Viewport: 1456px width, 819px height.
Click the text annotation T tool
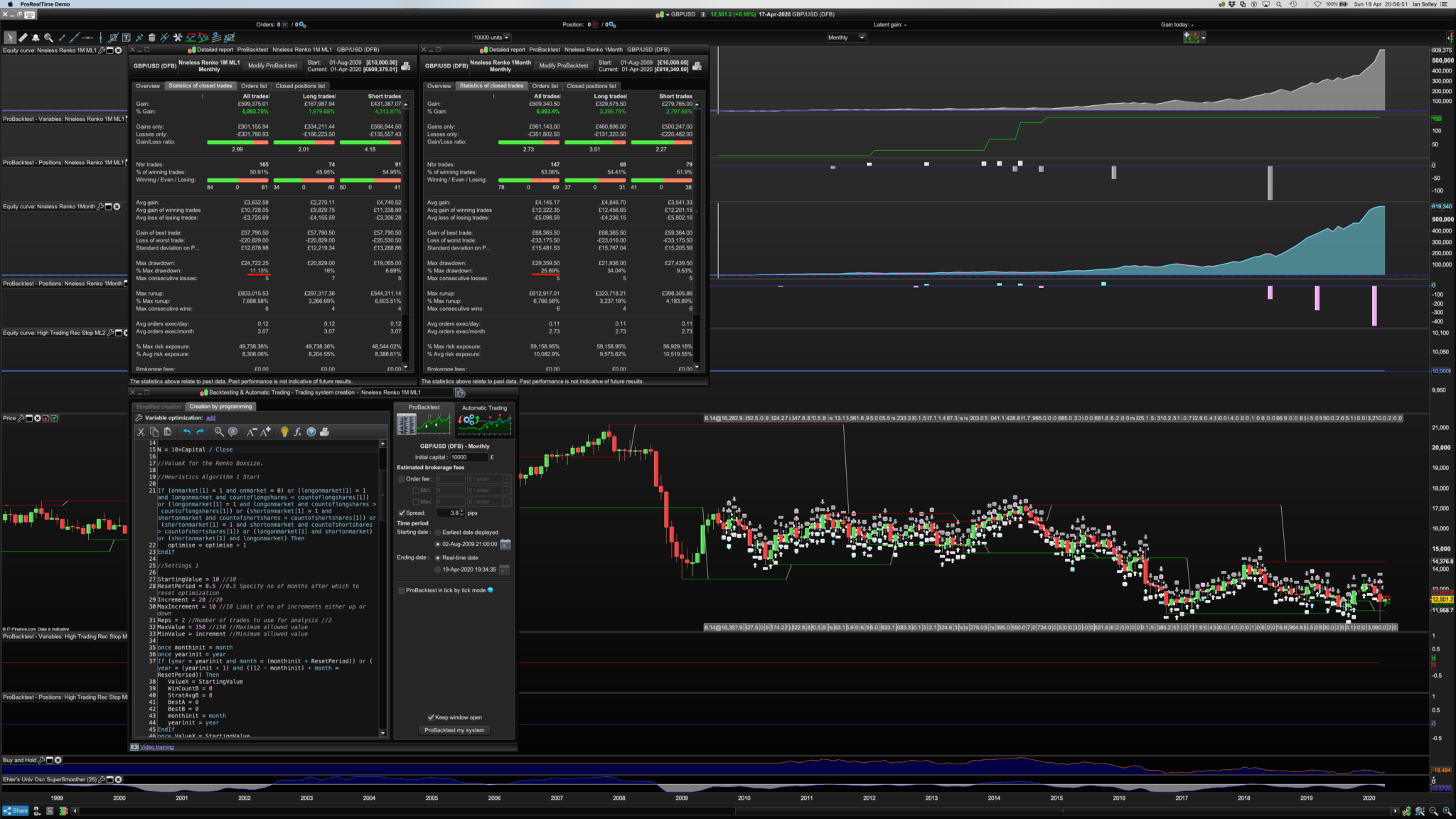(x=126, y=38)
